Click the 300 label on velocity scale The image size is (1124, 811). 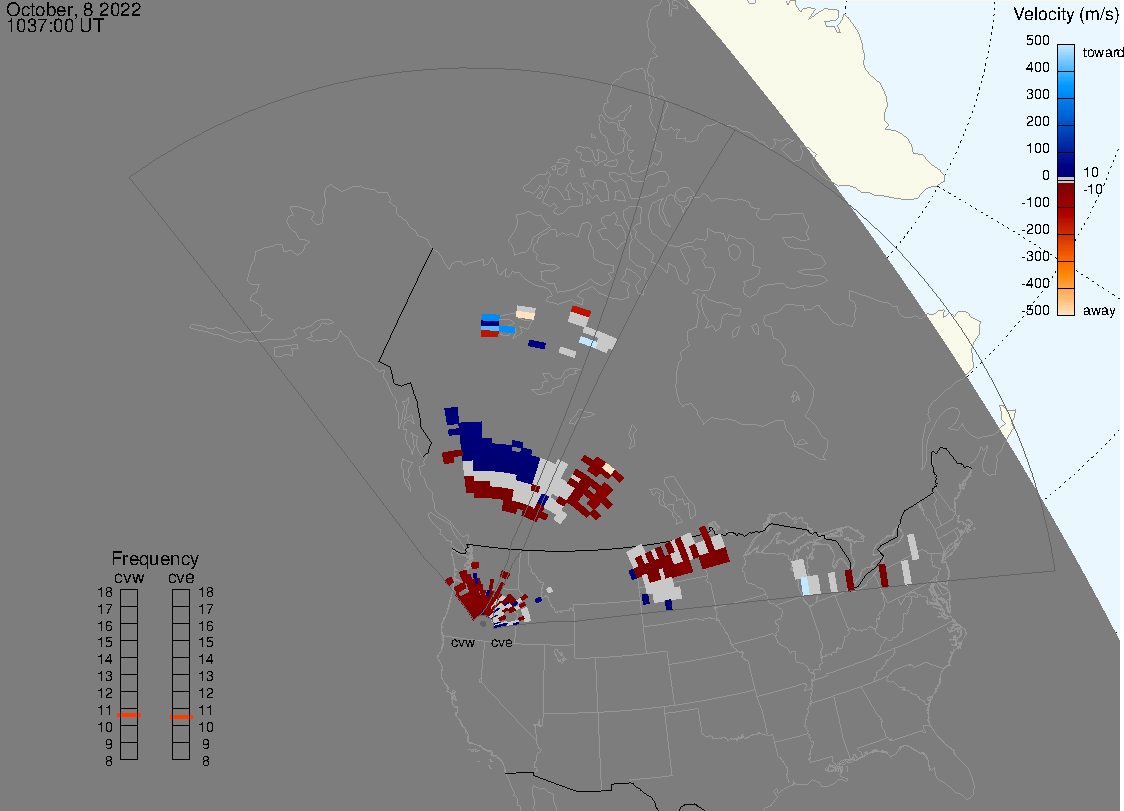pos(1037,95)
